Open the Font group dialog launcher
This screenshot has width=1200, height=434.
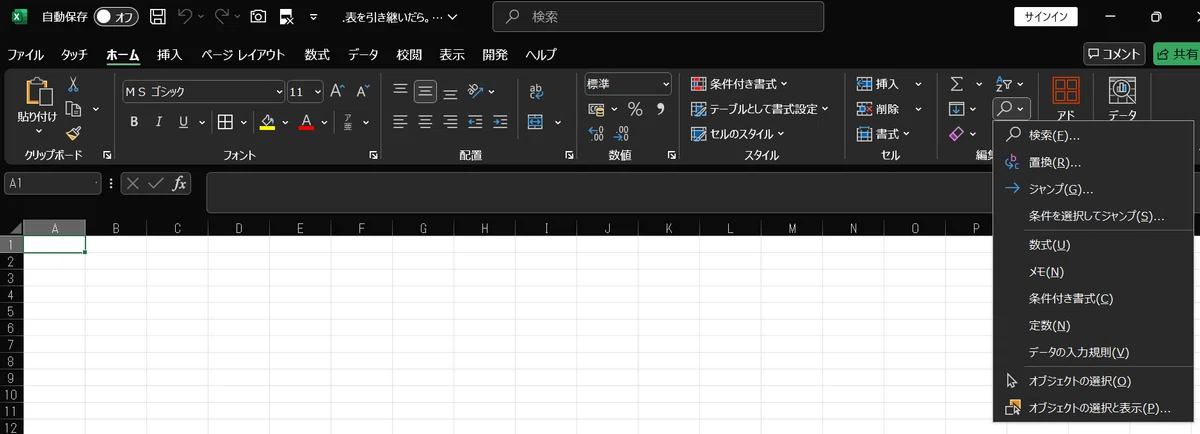pyautogui.click(x=373, y=155)
